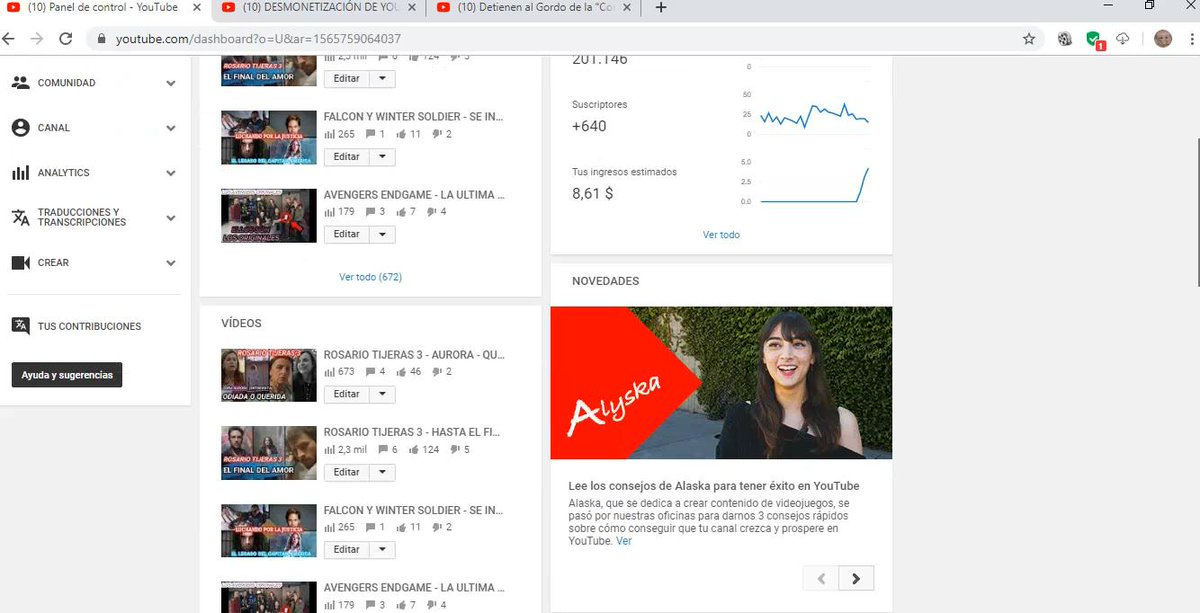Expand the Crear sidebar section chevron
This screenshot has height=613, width=1200.
point(171,263)
